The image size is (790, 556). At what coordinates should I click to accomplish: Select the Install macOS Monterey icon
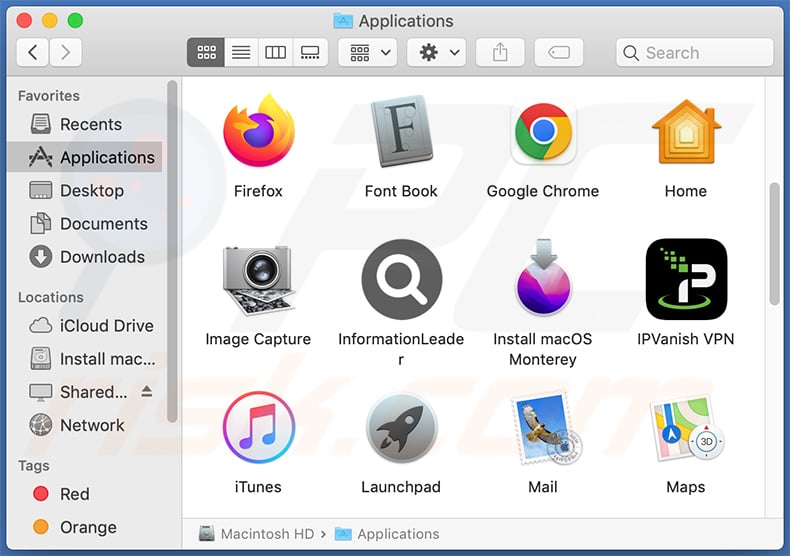[x=543, y=277]
